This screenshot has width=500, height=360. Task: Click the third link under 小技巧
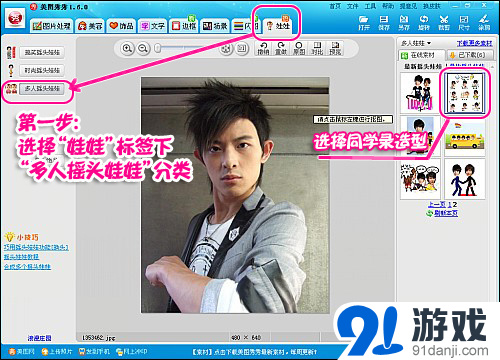[x=27, y=266]
